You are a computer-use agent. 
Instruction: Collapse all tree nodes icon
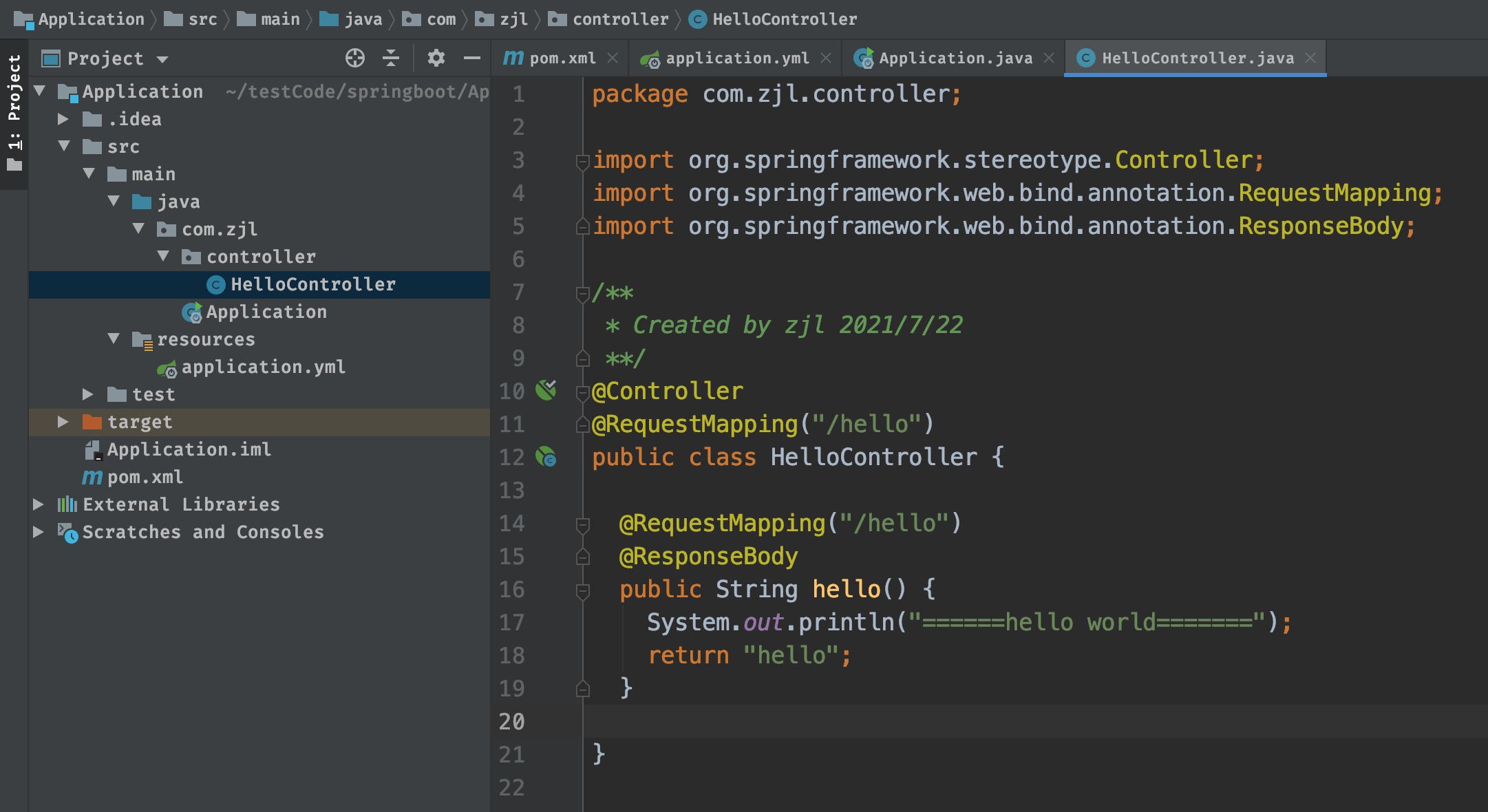click(391, 58)
